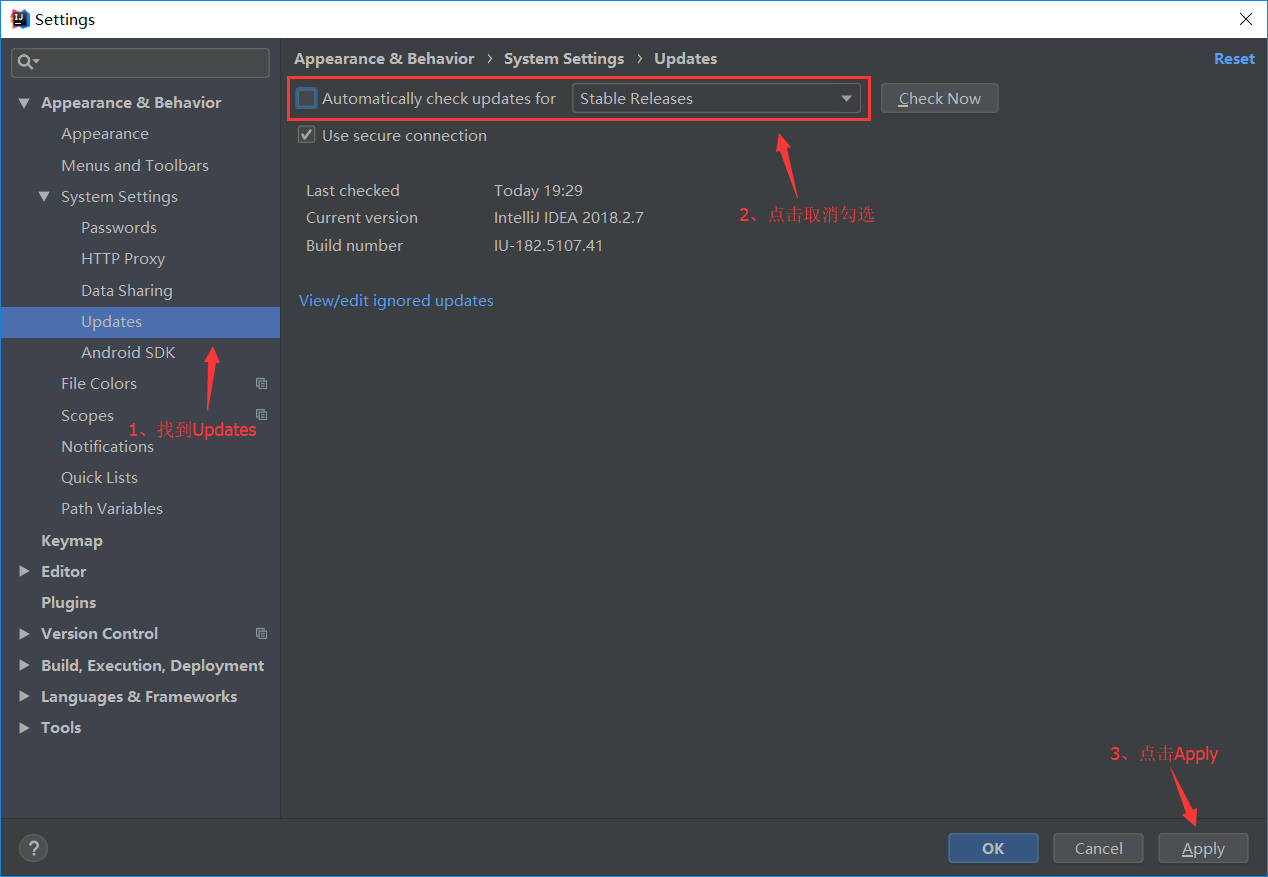Click the Updates breadcrumb at top
The image size is (1268, 877).
pos(685,58)
